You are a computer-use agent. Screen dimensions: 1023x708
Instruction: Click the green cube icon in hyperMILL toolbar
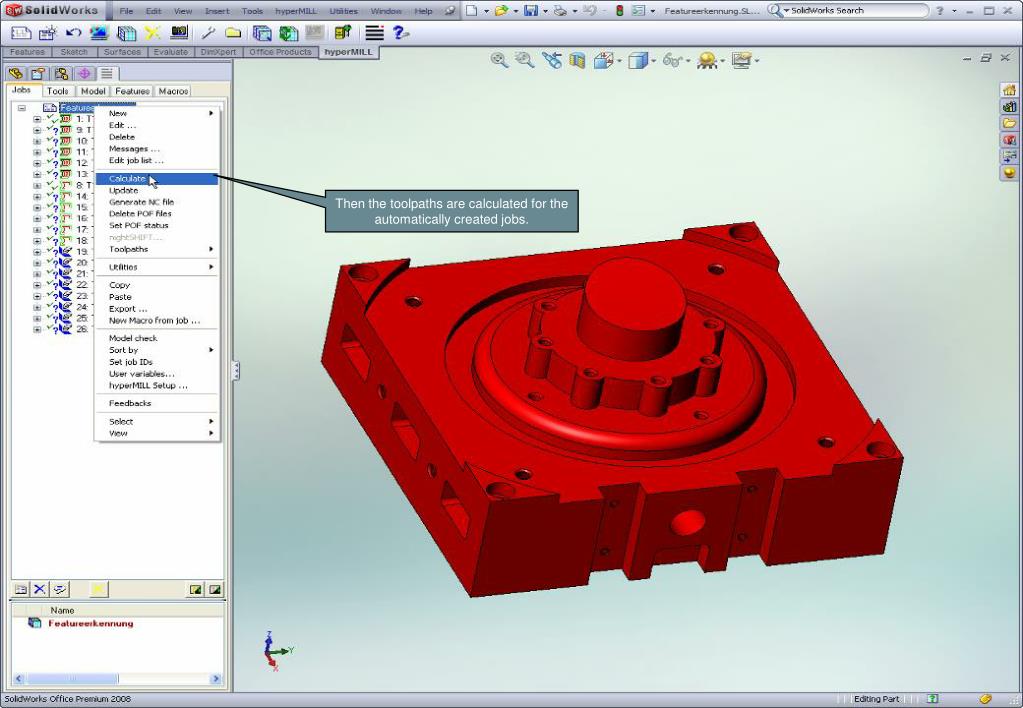[x=288, y=33]
